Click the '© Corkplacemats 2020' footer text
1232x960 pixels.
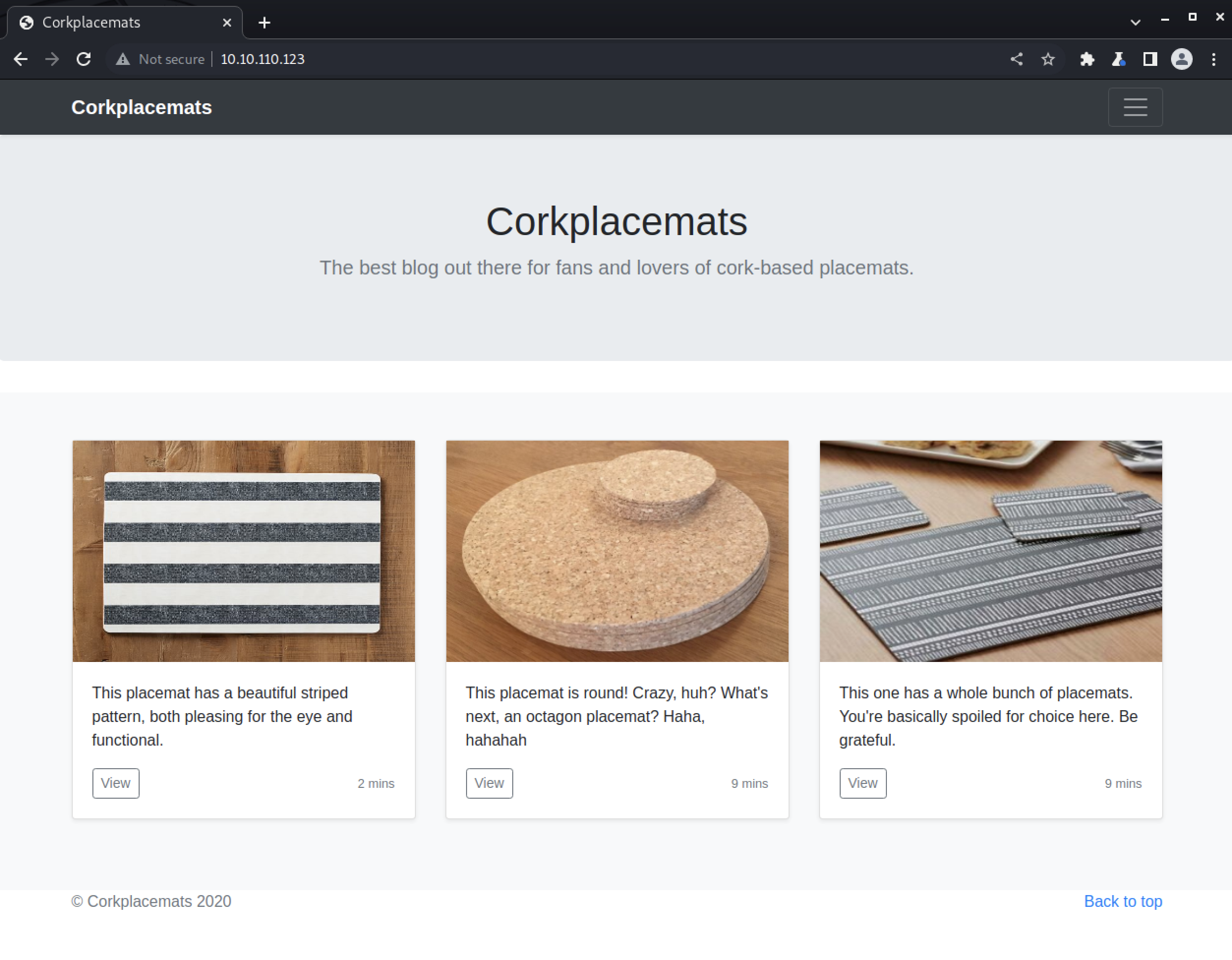[151, 901]
